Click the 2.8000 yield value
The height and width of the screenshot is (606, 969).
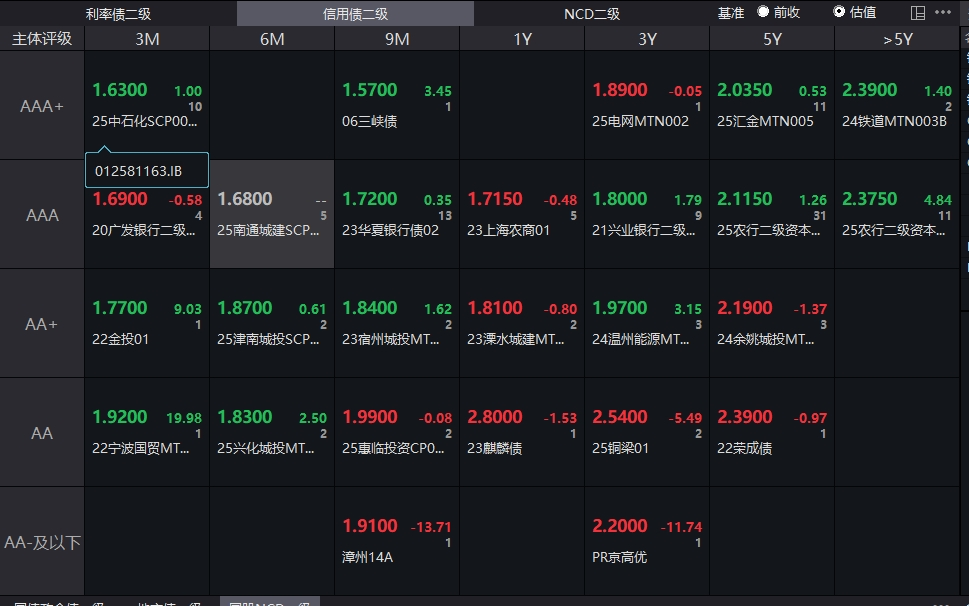tap(495, 417)
